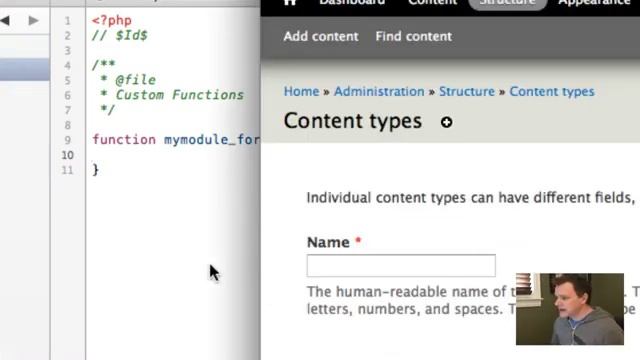The image size is (640, 360).
Task: Click the webcam video thumbnail of the presenter
Action: 570,309
